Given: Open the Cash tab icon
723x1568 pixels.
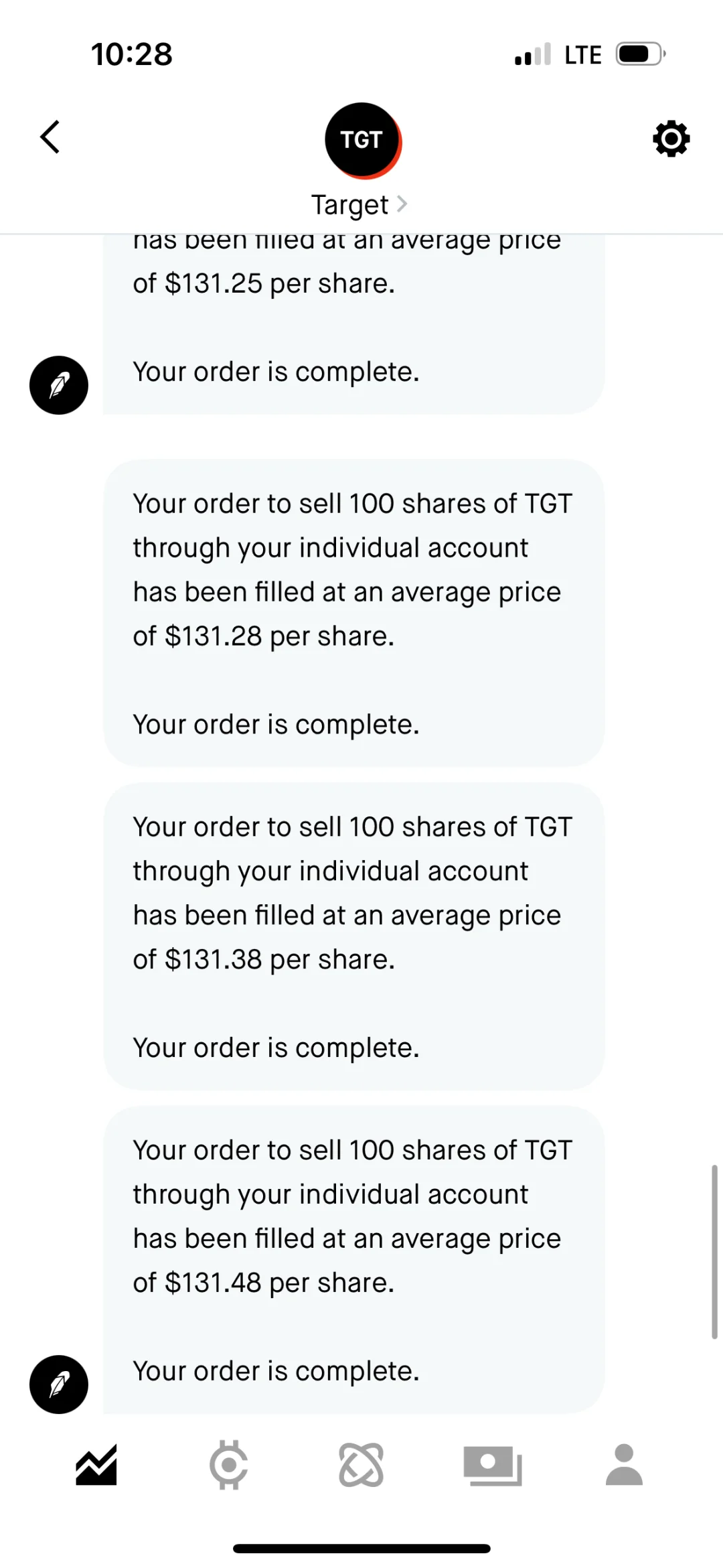Looking at the screenshot, I should point(493,1465).
